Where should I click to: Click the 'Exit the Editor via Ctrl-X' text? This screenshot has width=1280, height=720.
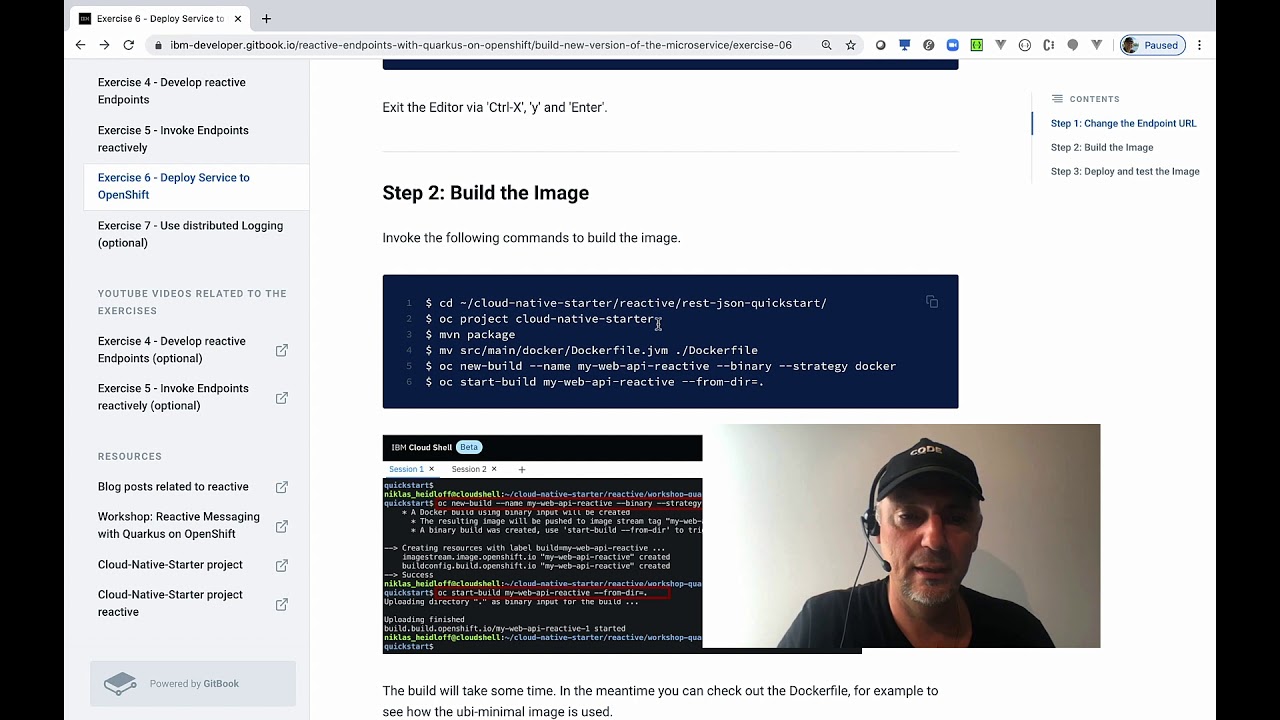click(x=495, y=108)
